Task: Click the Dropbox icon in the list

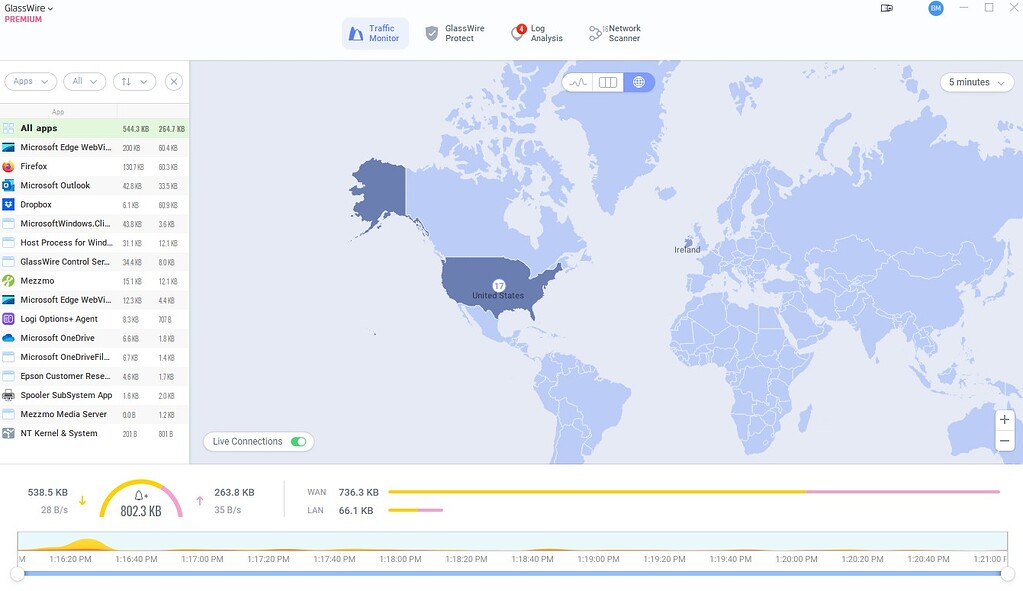Action: 8,204
